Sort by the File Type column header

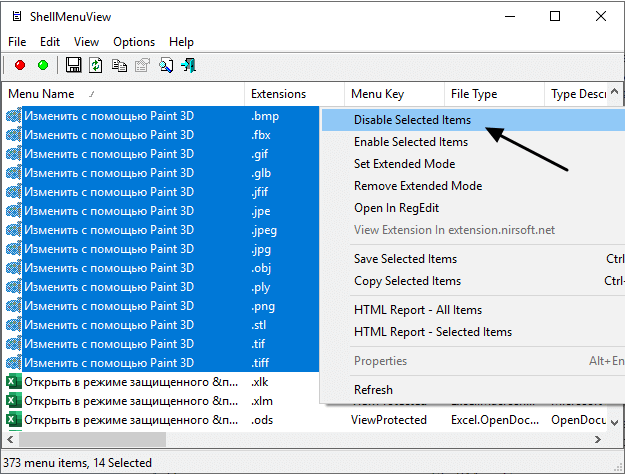tap(495, 94)
